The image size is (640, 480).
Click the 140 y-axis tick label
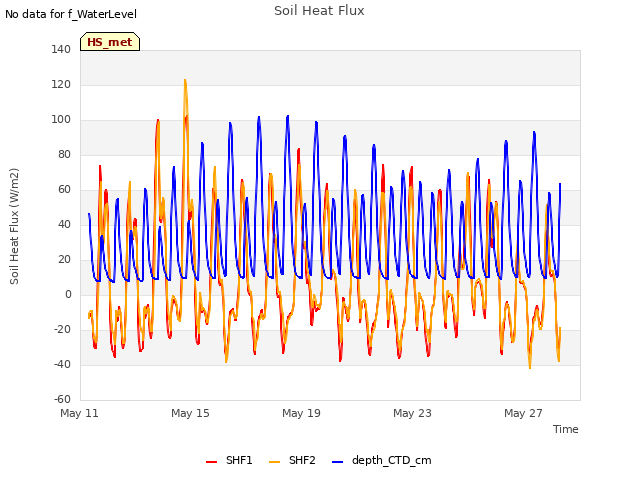61,49
